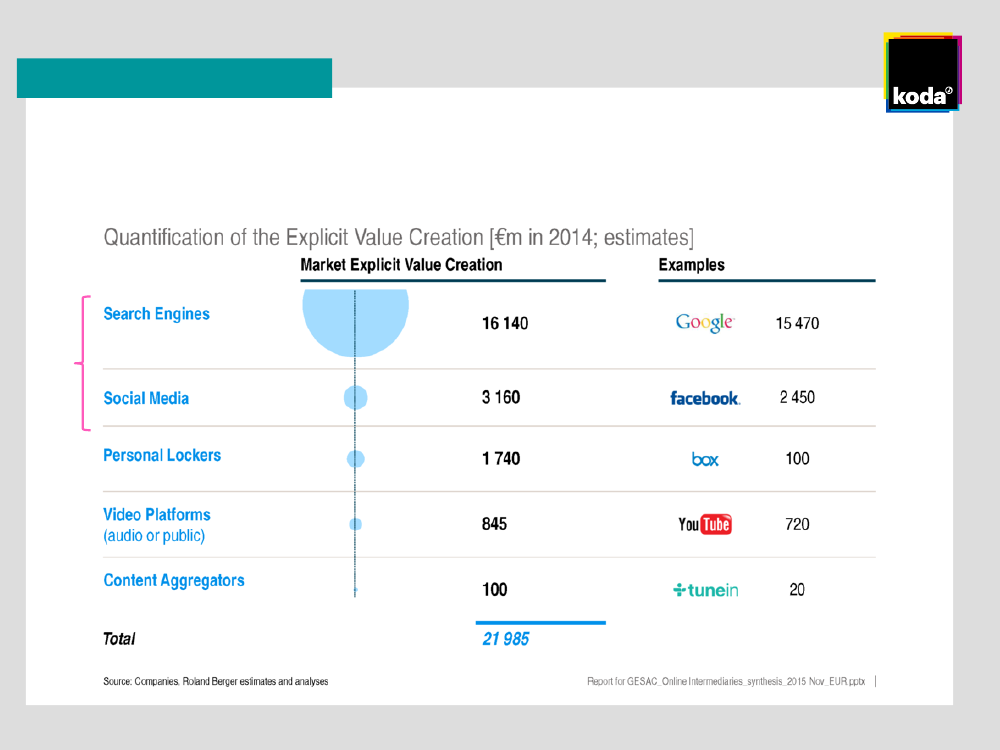Screen dimensions: 1000x750
Task: Click the TuneIn logo
Action: click(706, 590)
